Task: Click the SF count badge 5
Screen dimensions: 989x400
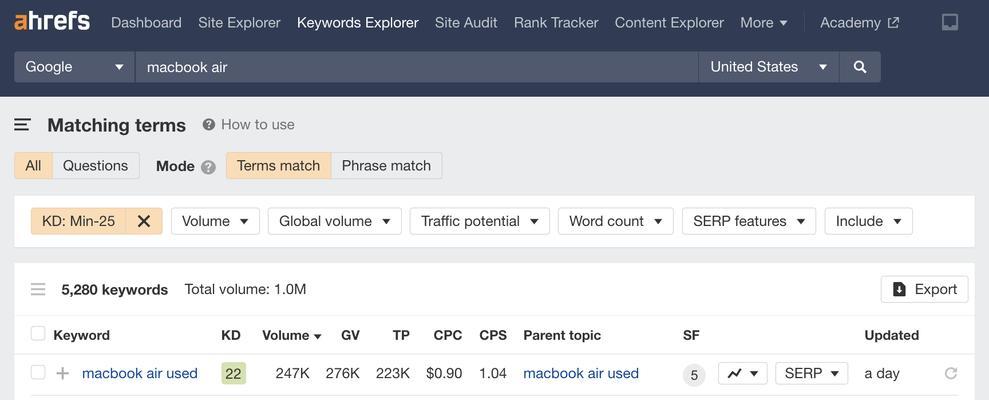Action: (694, 375)
